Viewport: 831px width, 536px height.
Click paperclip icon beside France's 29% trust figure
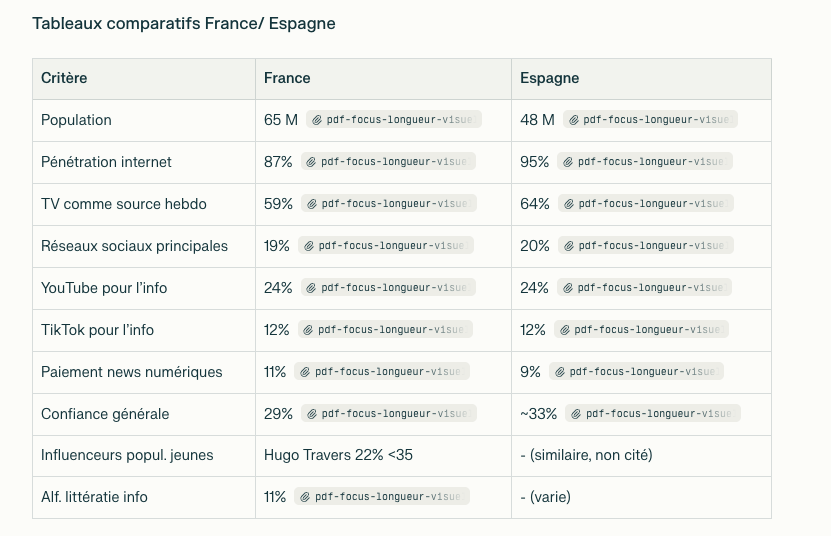[312, 414]
